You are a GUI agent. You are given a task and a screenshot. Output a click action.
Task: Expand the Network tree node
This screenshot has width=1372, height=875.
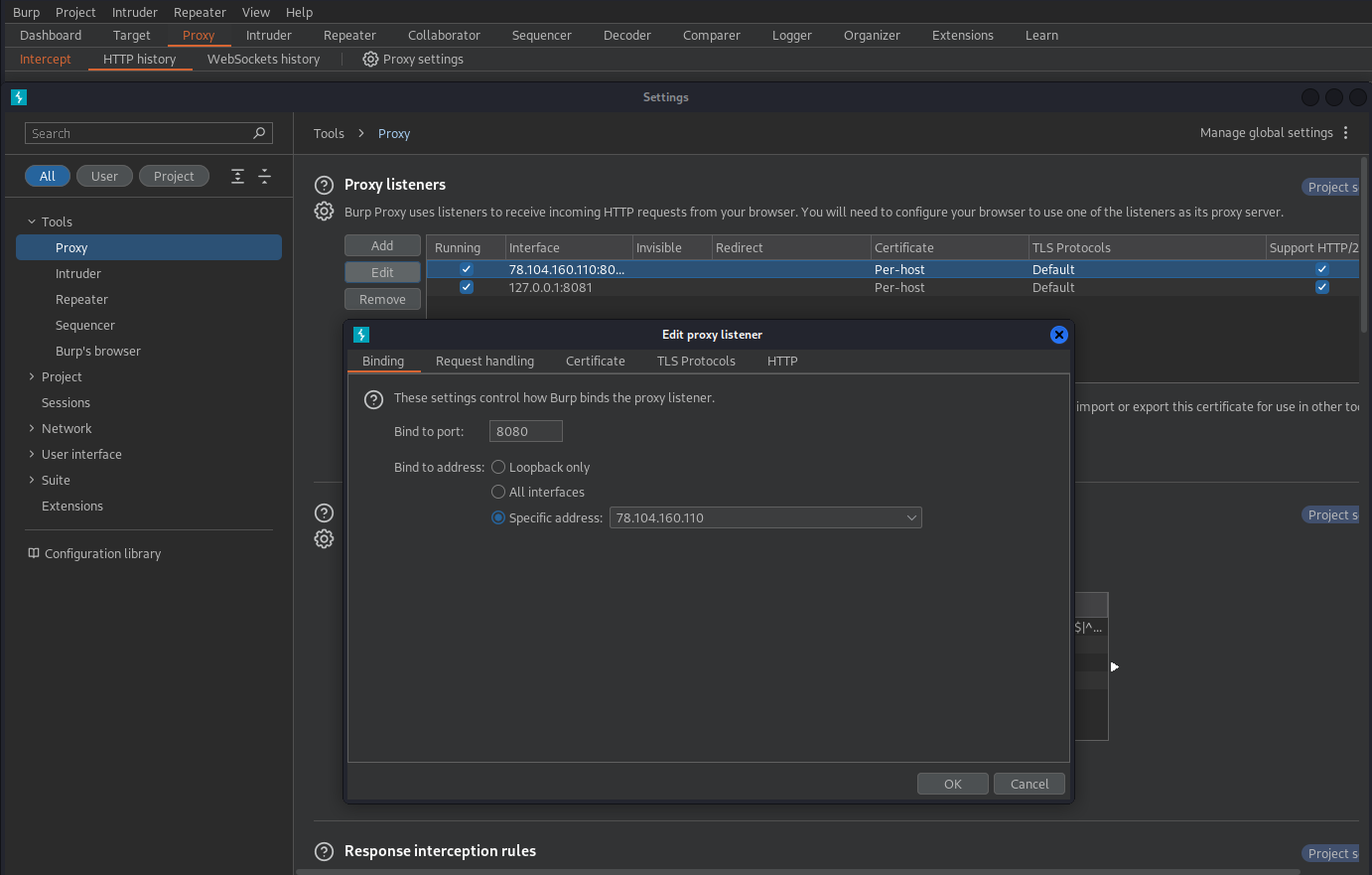coord(32,428)
